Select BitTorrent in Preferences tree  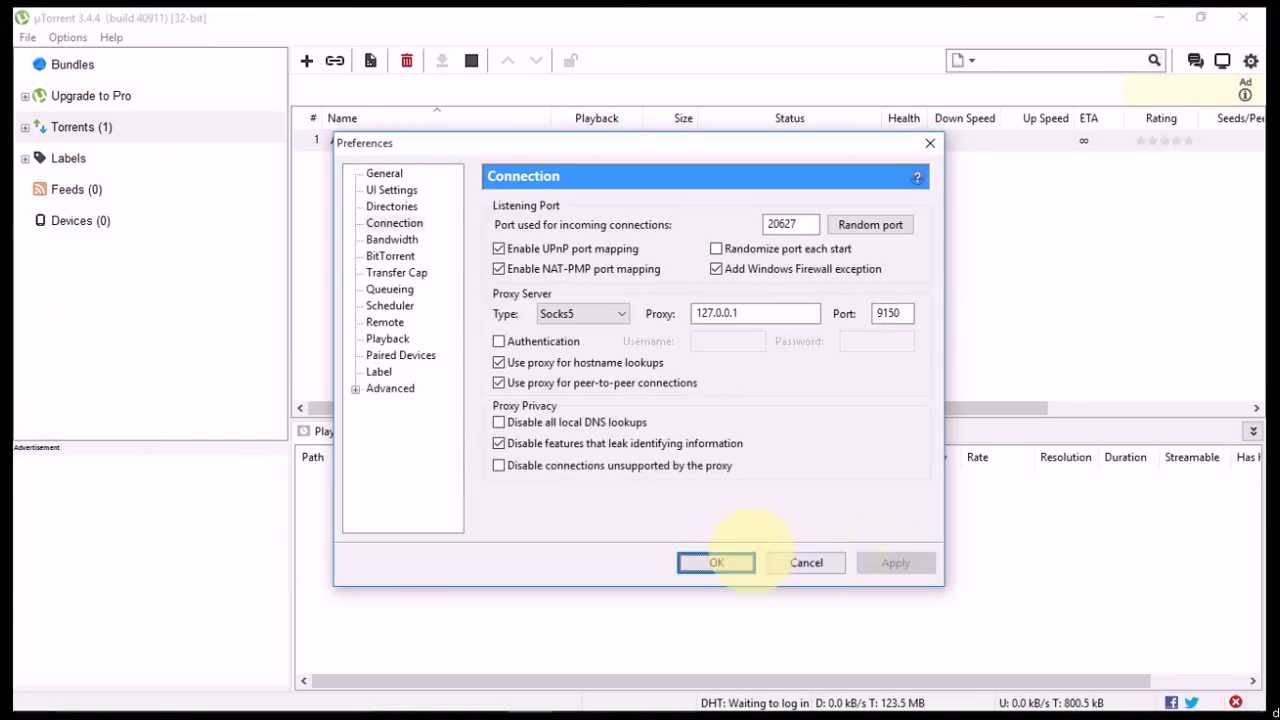pos(390,256)
